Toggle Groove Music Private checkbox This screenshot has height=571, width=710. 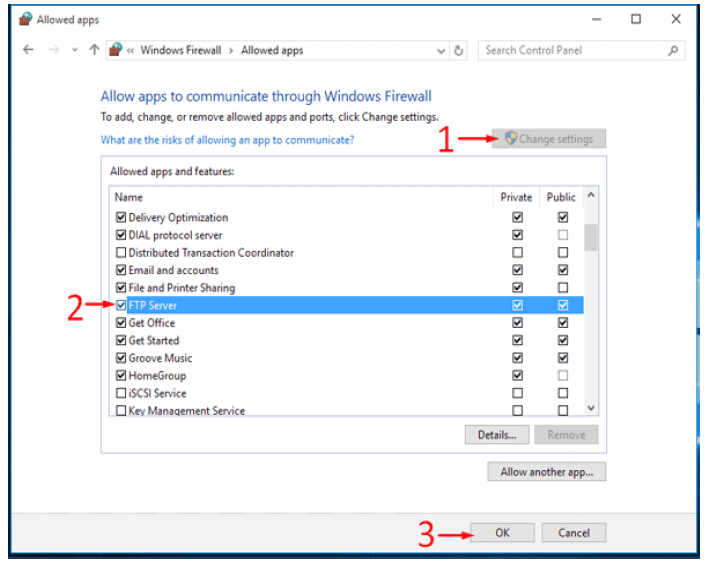click(x=518, y=358)
